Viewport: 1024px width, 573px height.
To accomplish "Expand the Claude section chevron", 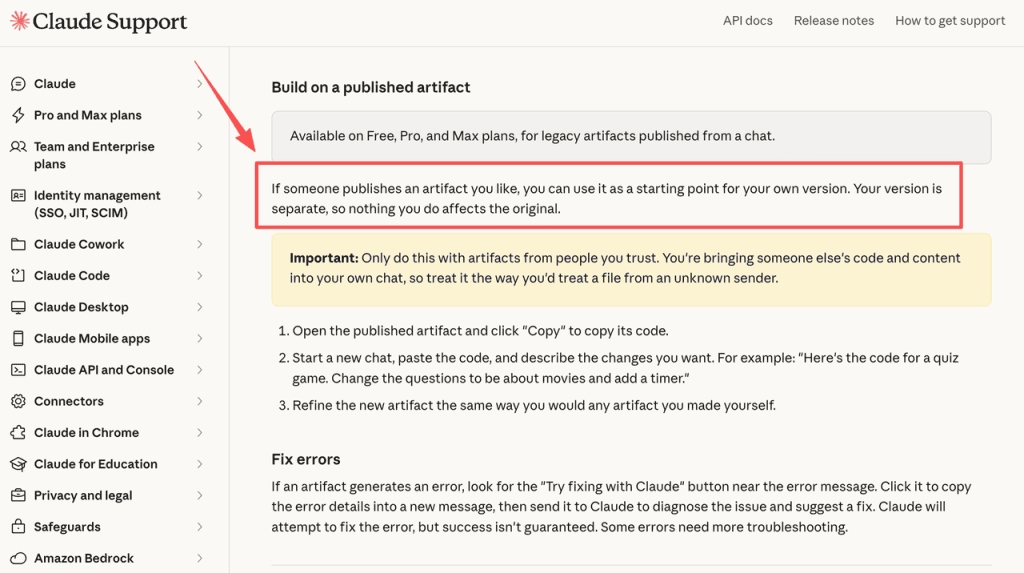I will 200,84.
